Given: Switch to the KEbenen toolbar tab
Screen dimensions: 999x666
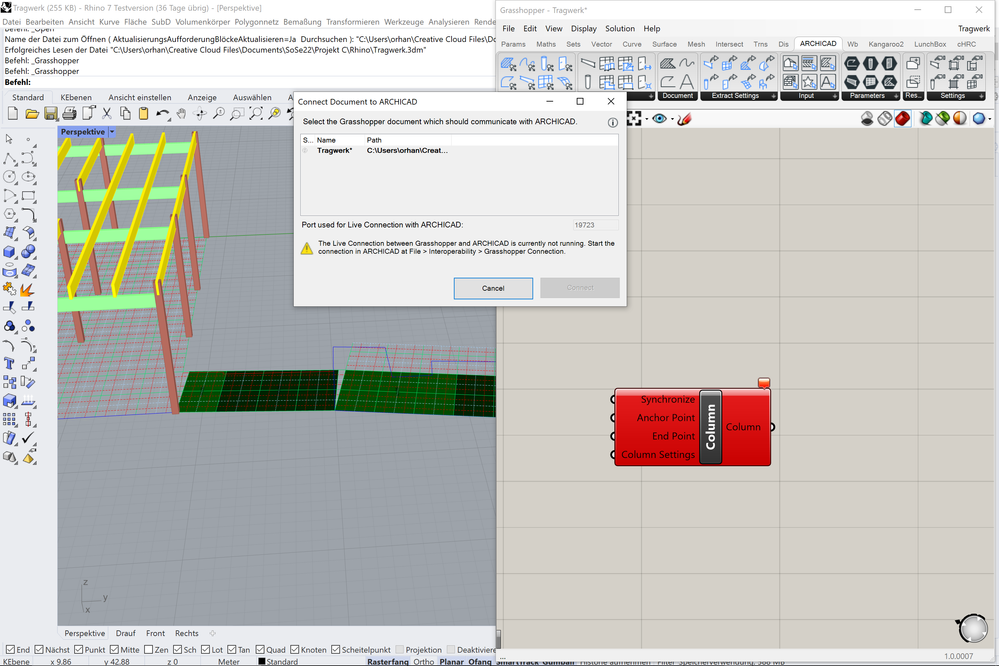Looking at the screenshot, I should pos(76,98).
